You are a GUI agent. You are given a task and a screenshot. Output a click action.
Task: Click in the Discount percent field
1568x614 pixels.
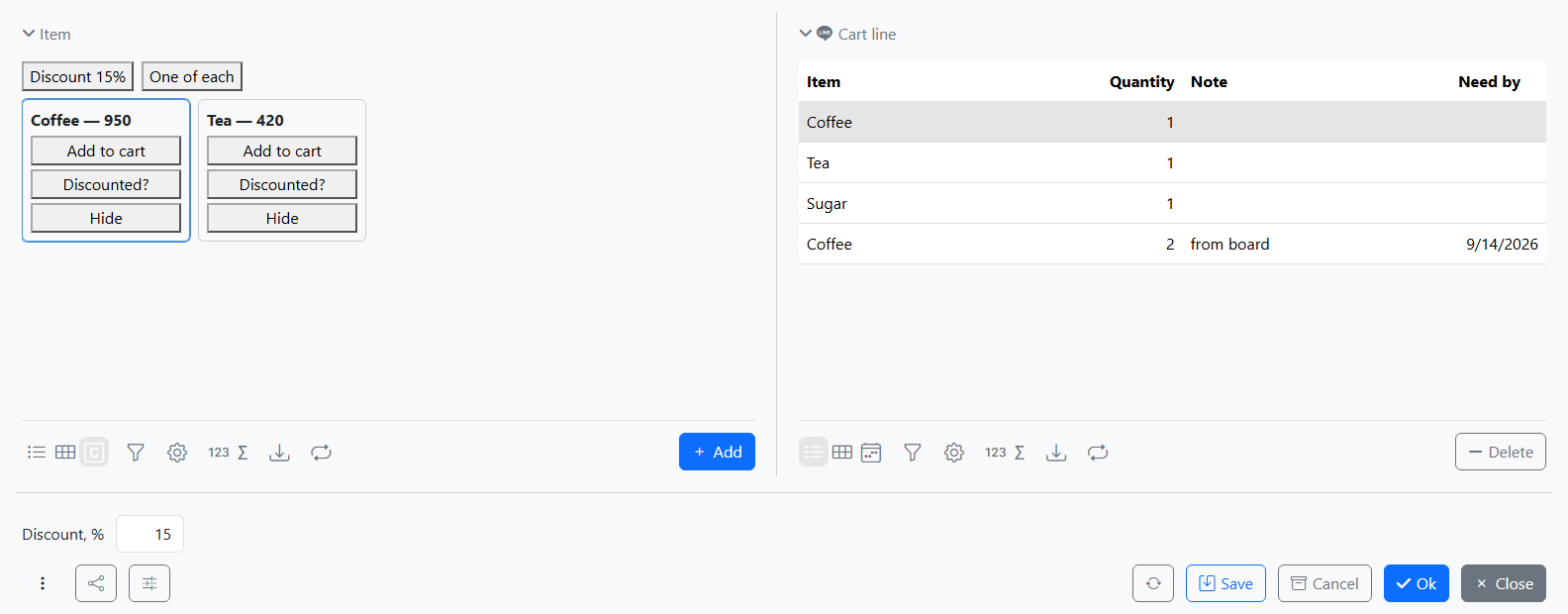149,534
